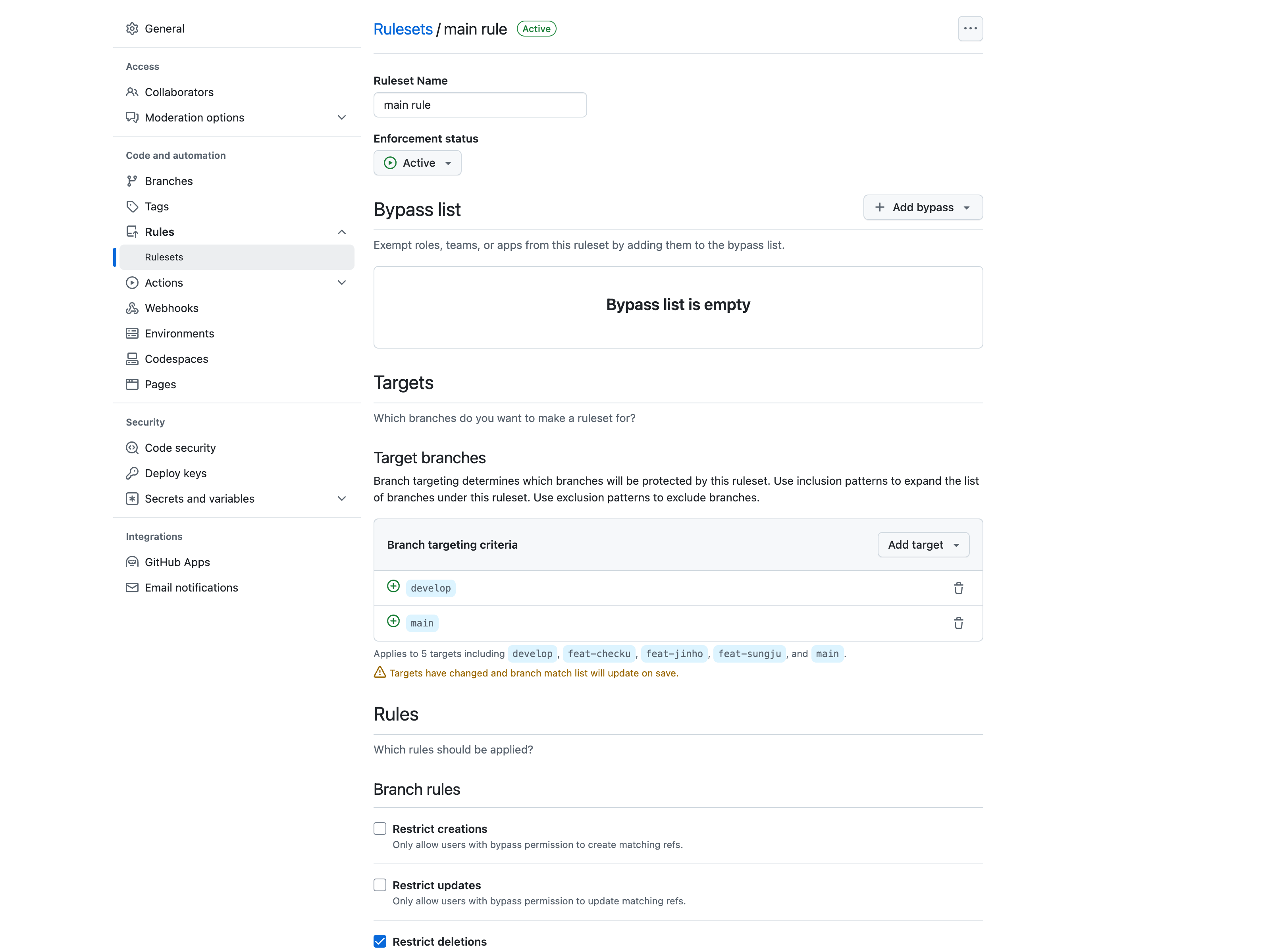Delete the develop branch target

point(958,588)
